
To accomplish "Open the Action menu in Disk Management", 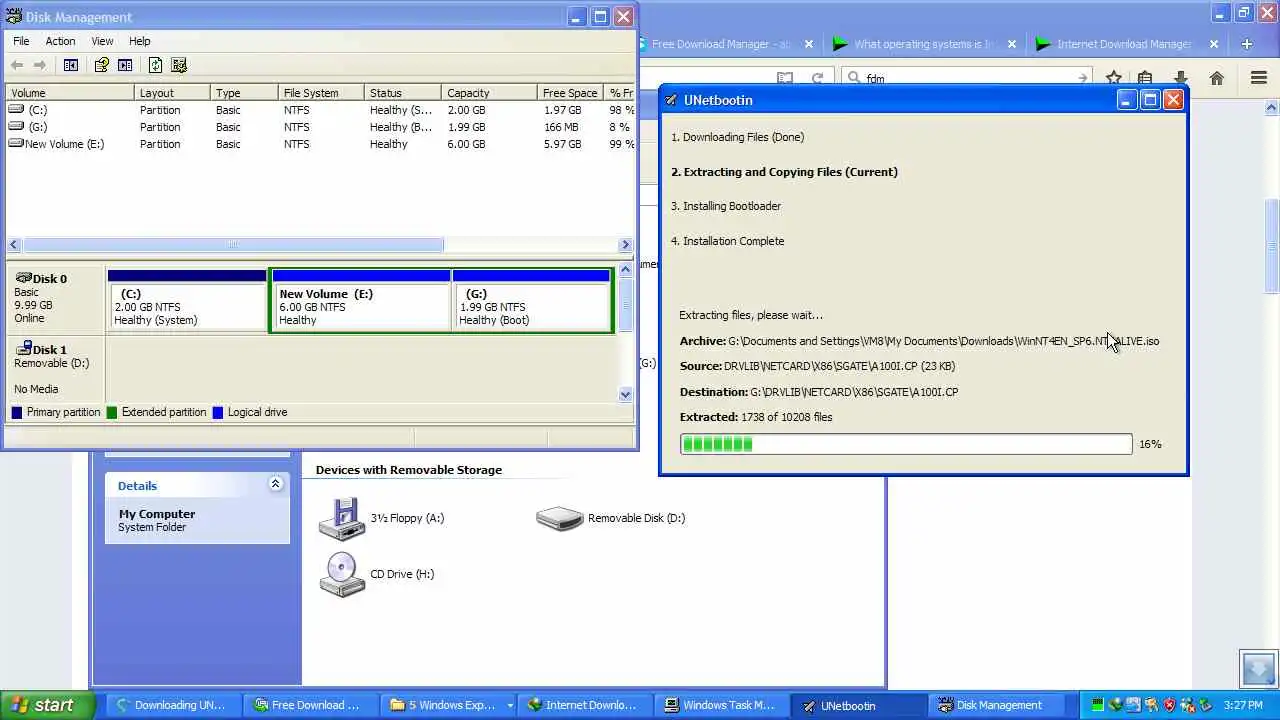I will (x=60, y=41).
